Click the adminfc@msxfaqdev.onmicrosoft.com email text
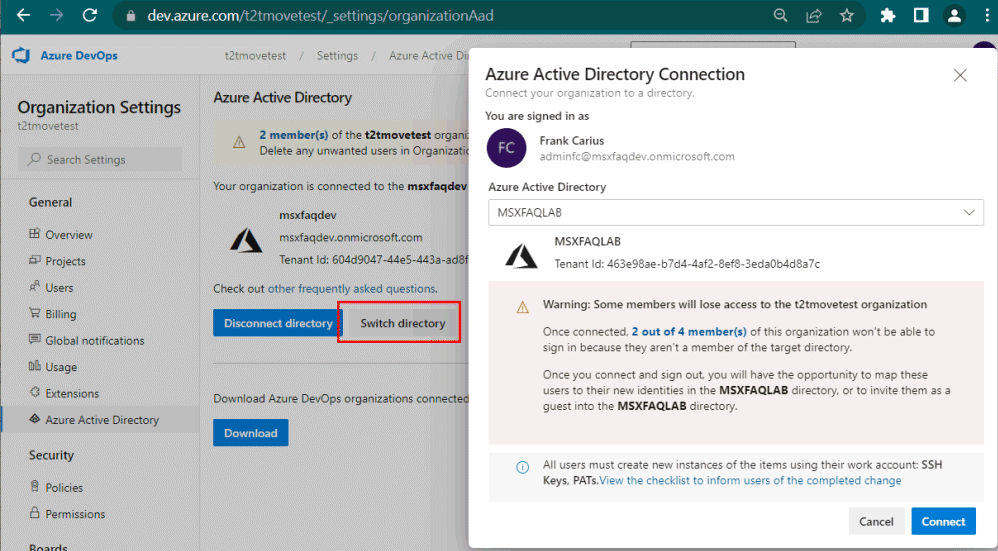Screen dimensions: 998x551 pos(637,157)
